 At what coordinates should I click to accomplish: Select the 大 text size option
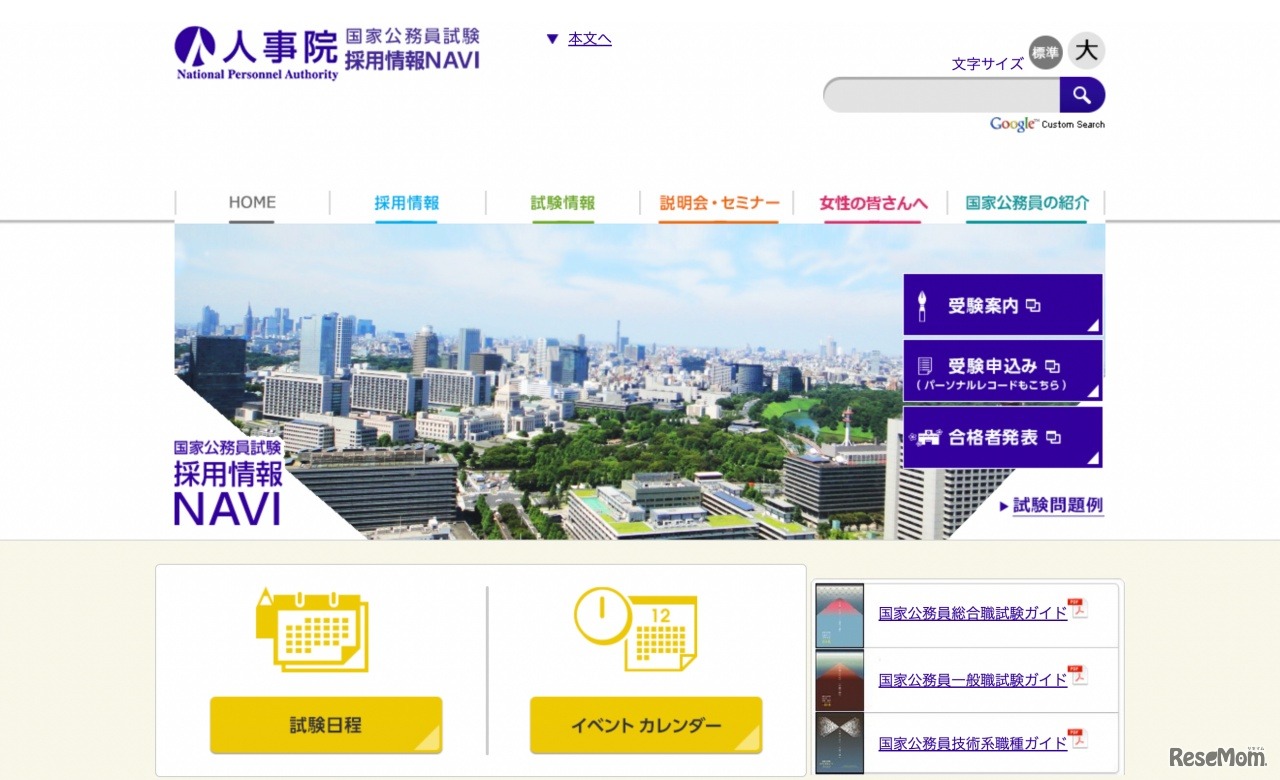pyautogui.click(x=1086, y=50)
